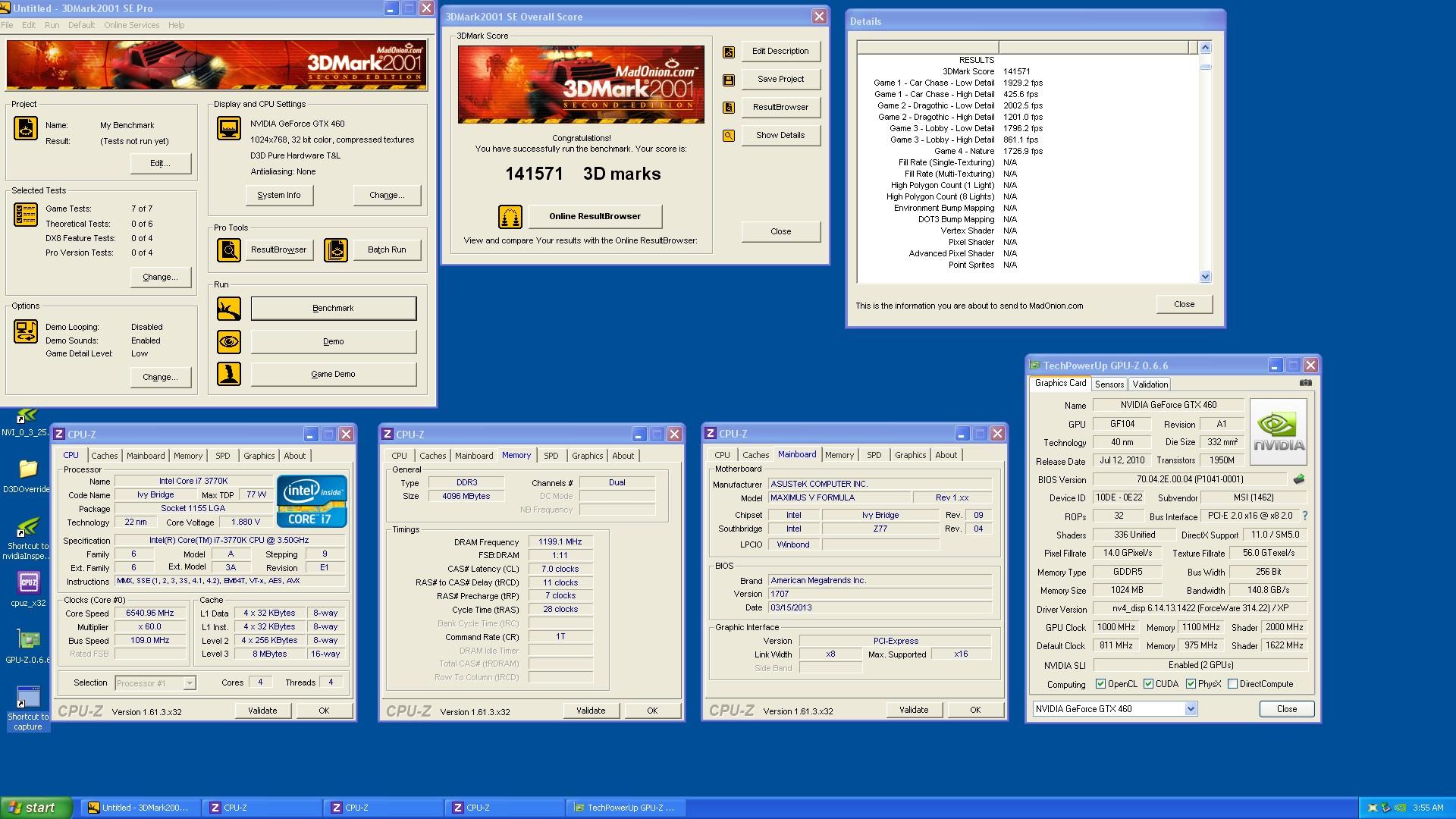Click the Save Project floppy icon
The width and height of the screenshot is (1456, 819).
click(x=729, y=80)
